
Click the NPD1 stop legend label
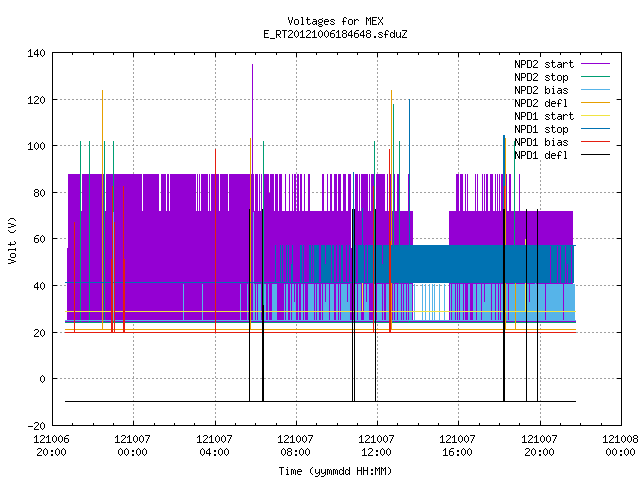tap(541, 129)
